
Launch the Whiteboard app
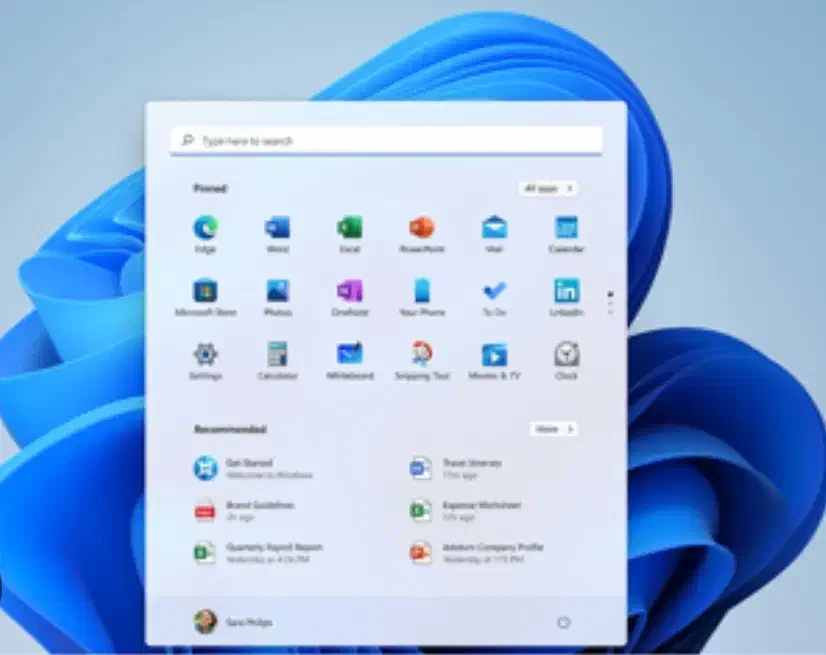349,355
